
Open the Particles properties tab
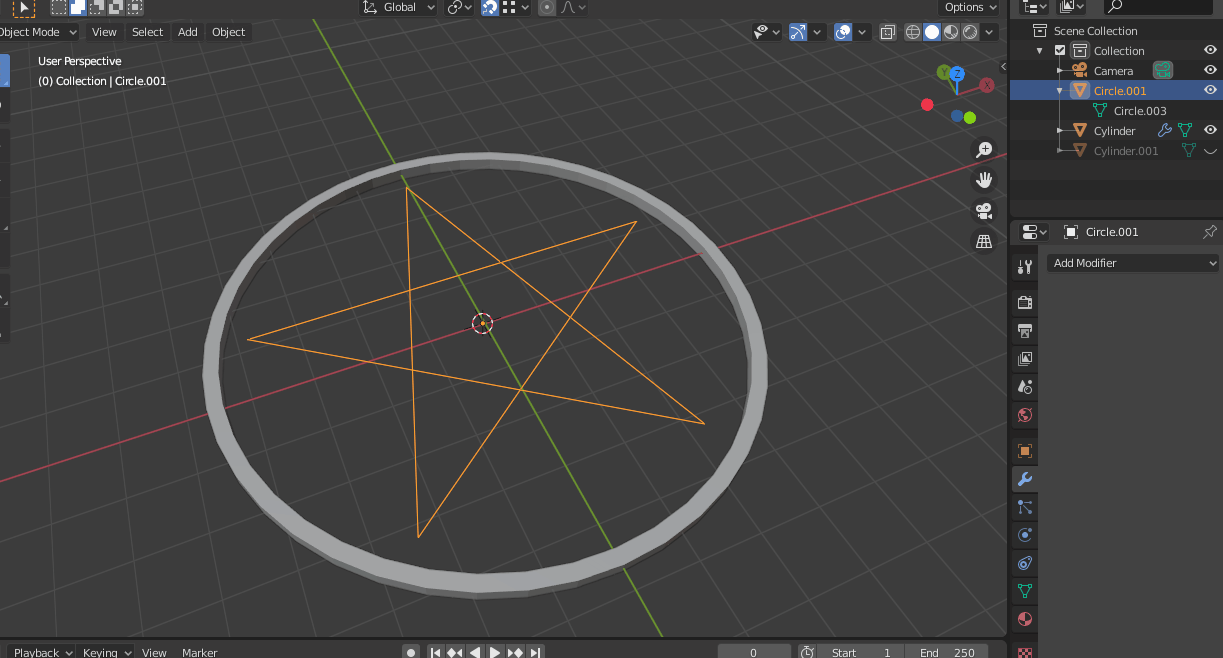click(x=1024, y=507)
